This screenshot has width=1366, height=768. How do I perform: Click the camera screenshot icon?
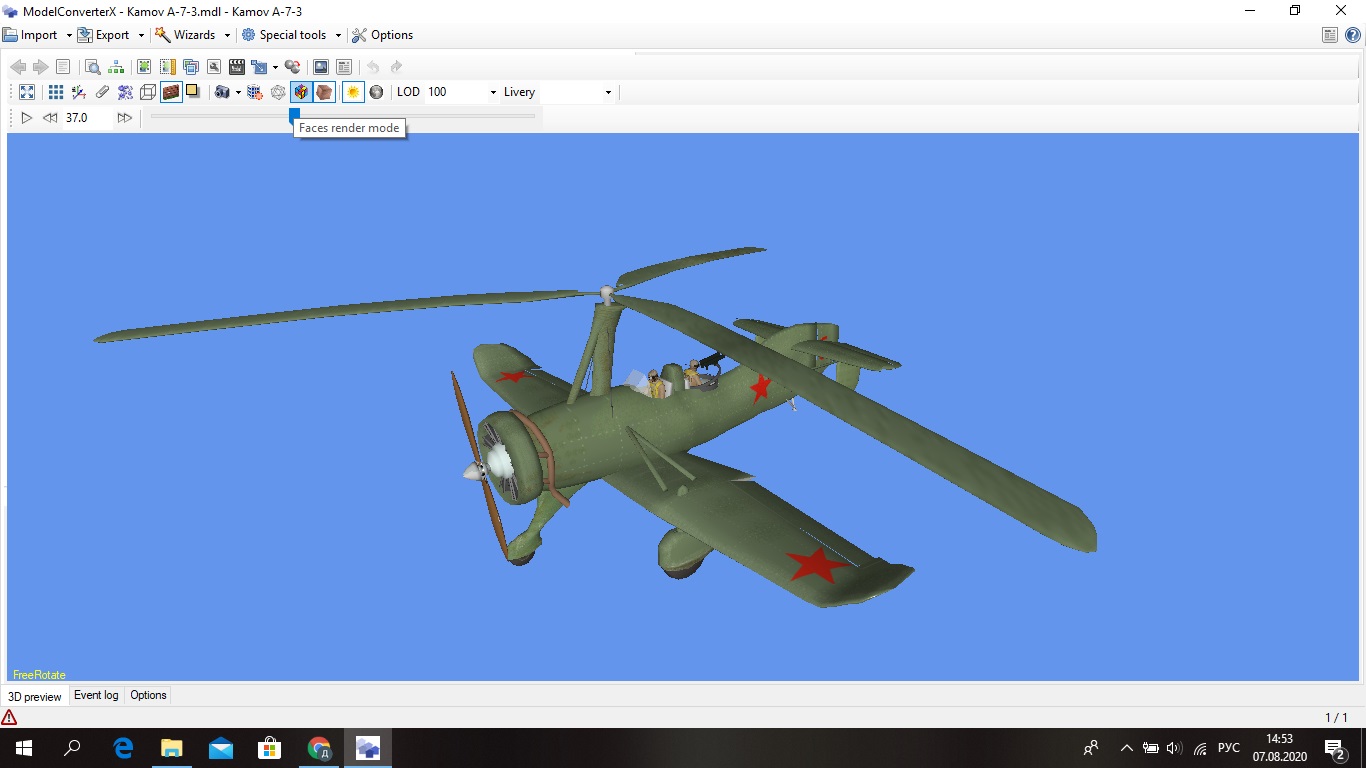point(222,92)
